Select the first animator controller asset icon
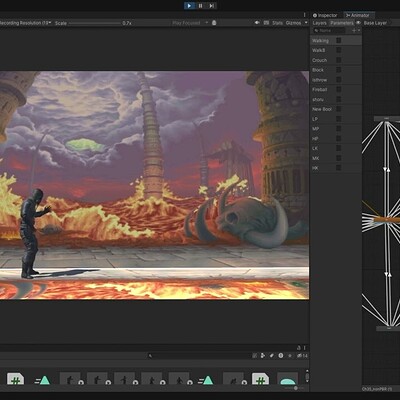400x400 pixels. [42, 380]
